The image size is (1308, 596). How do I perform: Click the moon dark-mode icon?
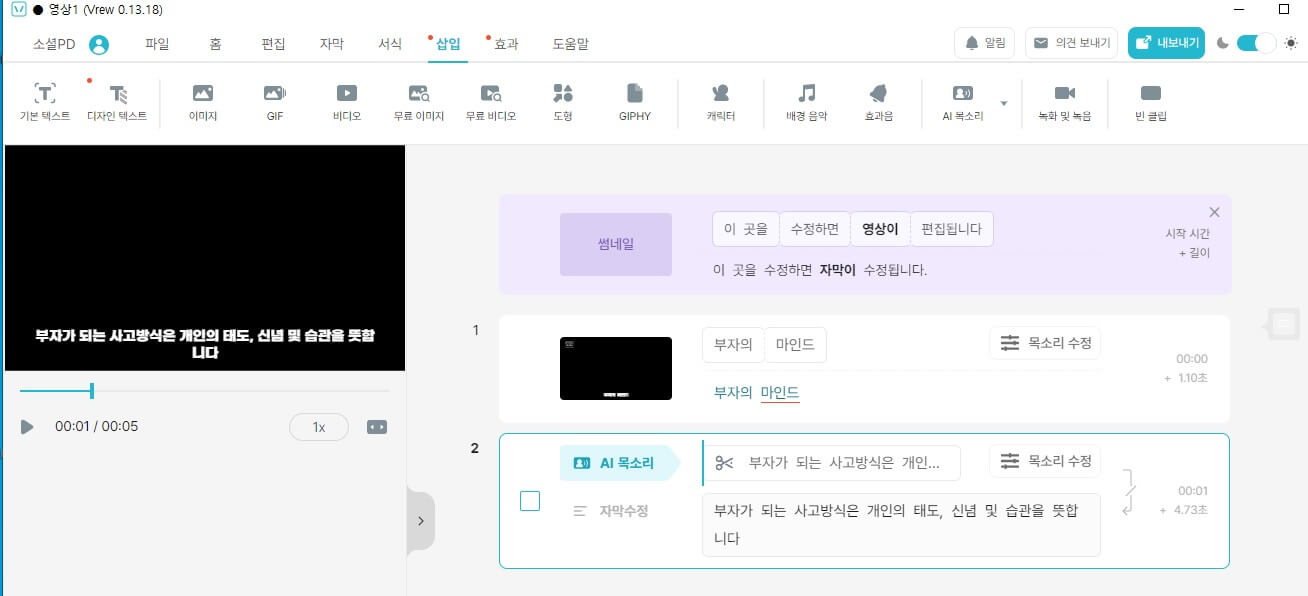(1223, 43)
